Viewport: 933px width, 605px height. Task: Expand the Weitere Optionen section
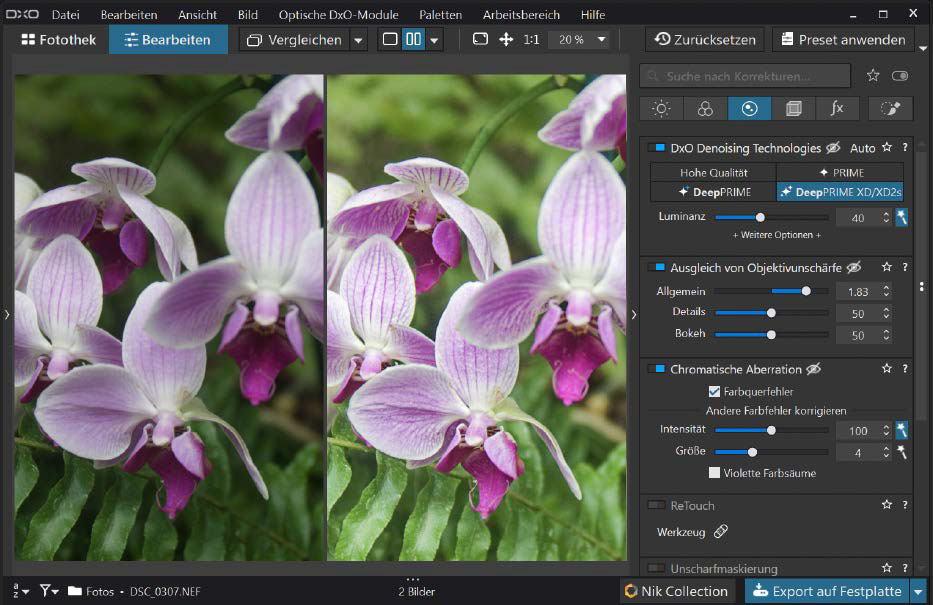779,237
